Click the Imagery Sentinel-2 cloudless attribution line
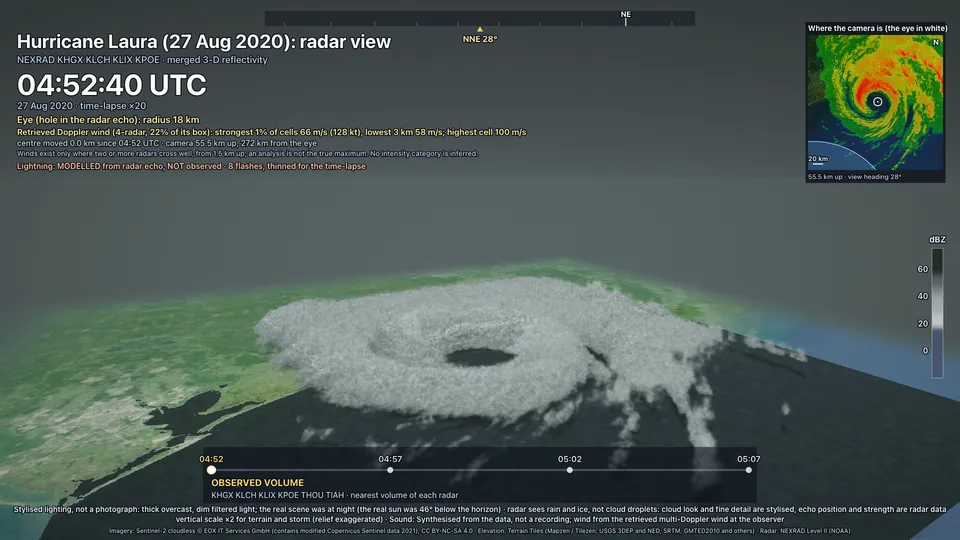The image size is (960, 540). [479, 531]
